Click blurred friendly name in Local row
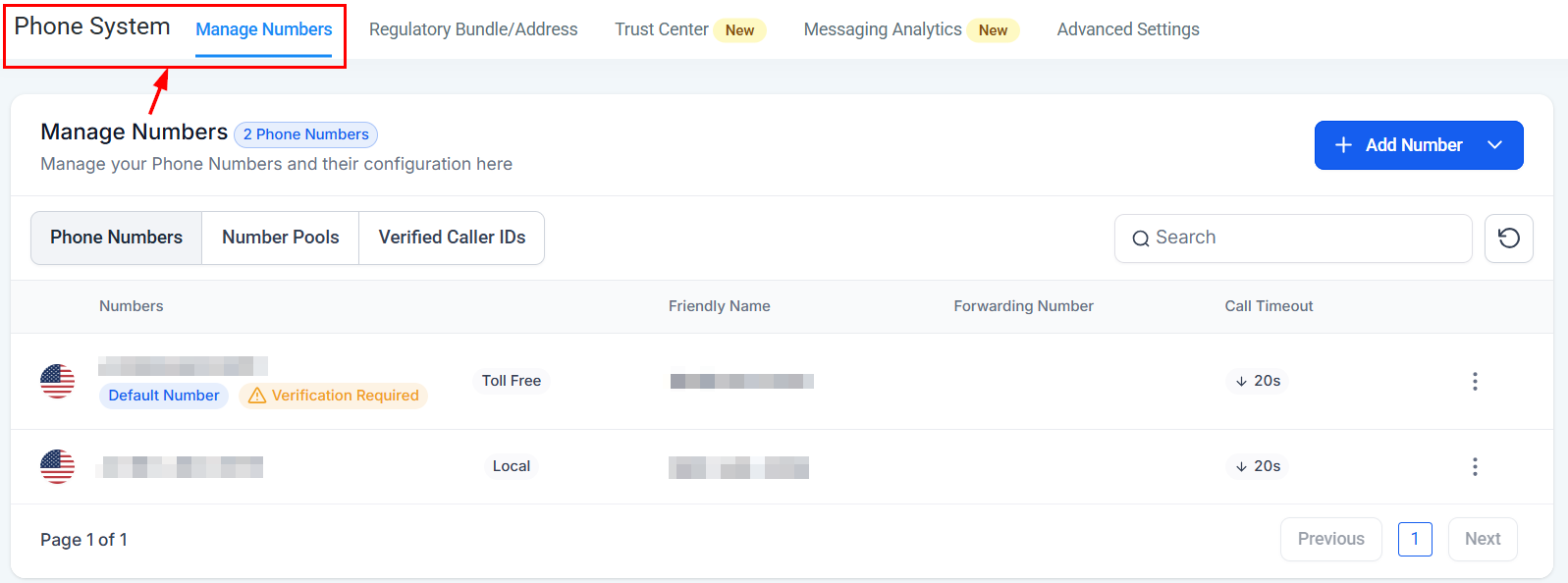Image resolution: width=1568 pixels, height=583 pixels. pyautogui.click(x=738, y=467)
